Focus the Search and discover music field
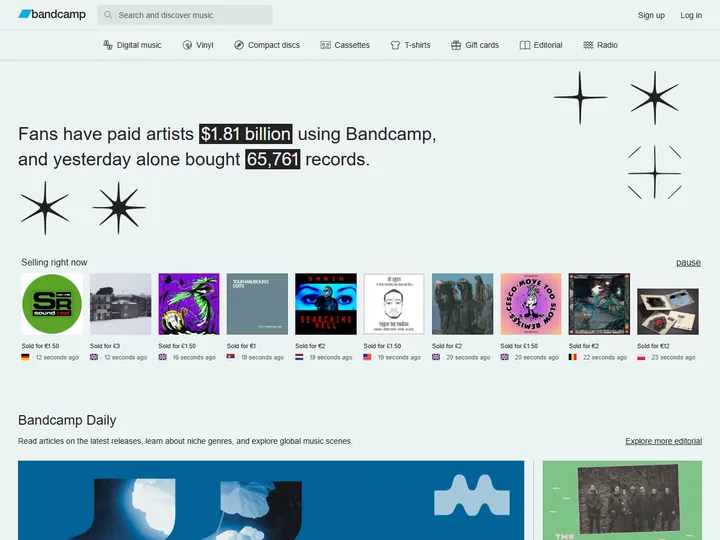The image size is (720, 540). point(185,15)
